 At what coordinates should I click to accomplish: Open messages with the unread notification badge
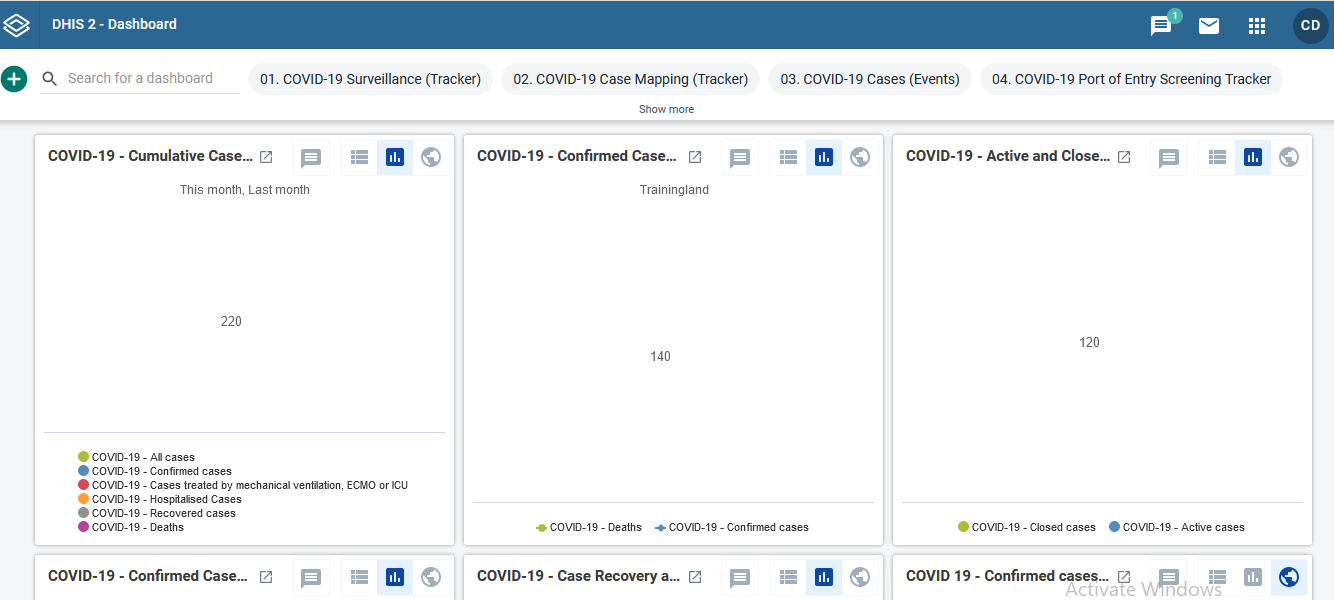point(1160,26)
